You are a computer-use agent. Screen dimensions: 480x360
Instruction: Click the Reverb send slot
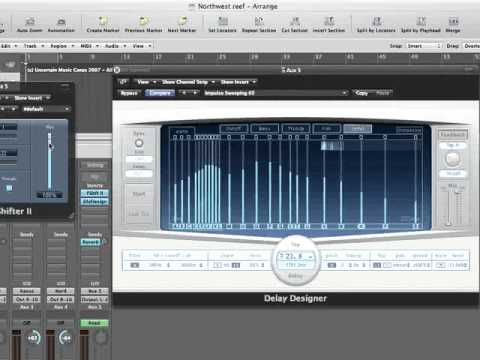tap(90, 242)
